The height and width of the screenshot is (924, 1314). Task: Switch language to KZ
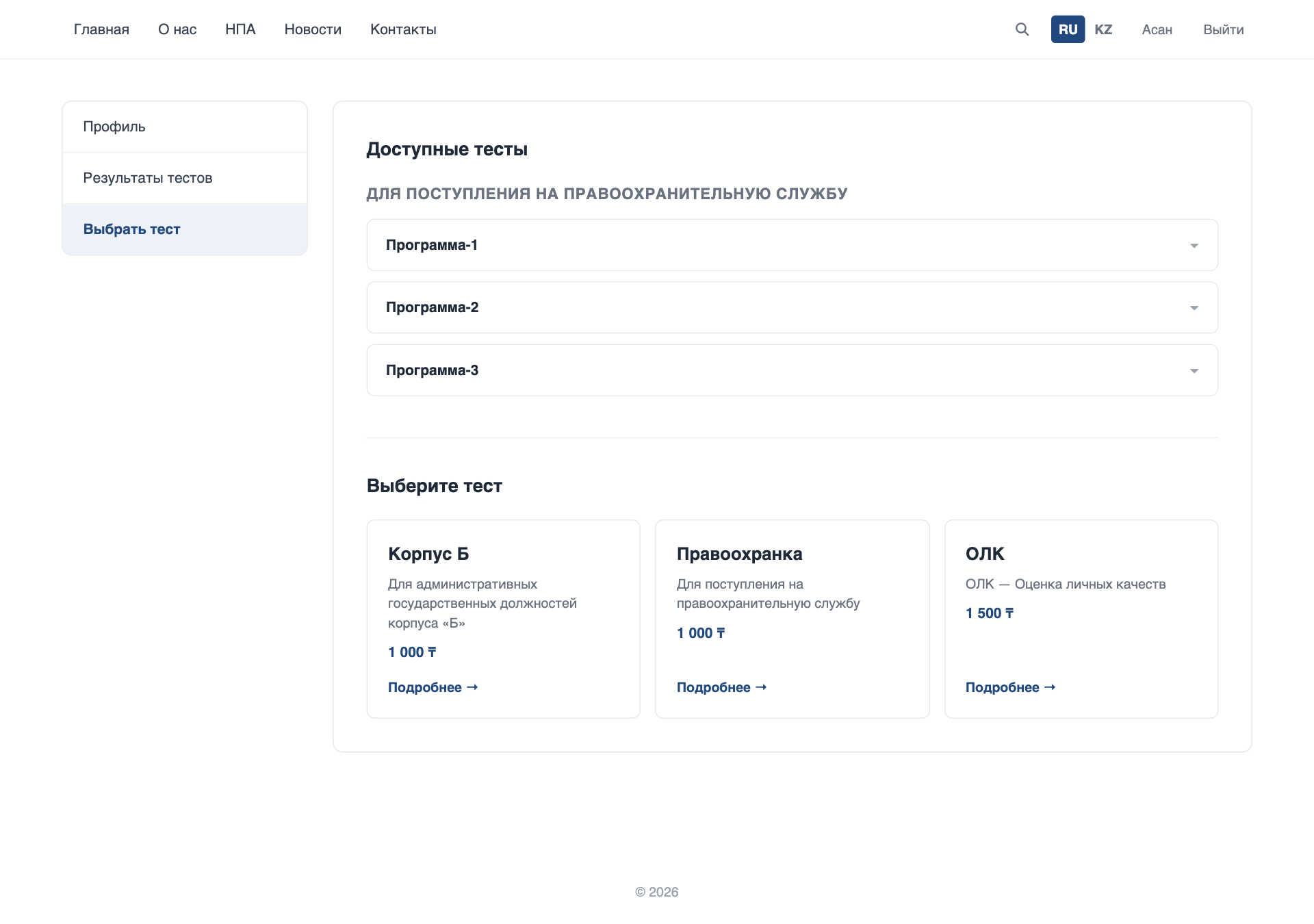click(1103, 29)
